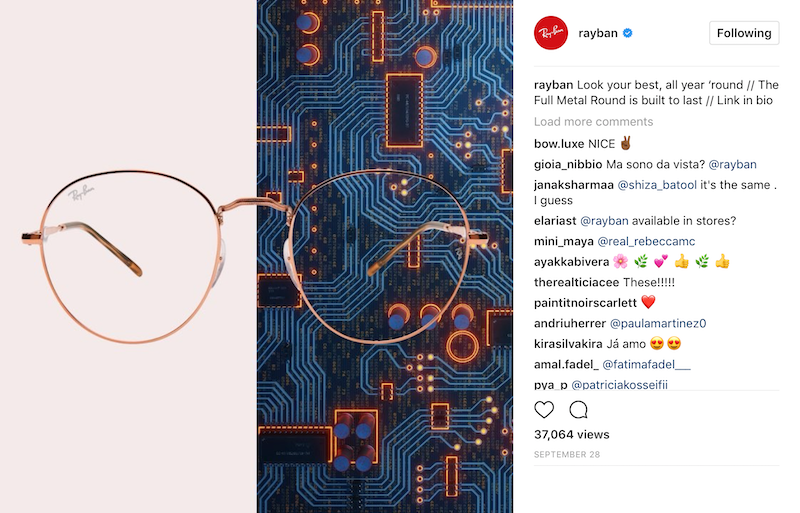Open the @real_rebeccamc mention
This screenshot has height=513, width=800.
[x=646, y=241]
